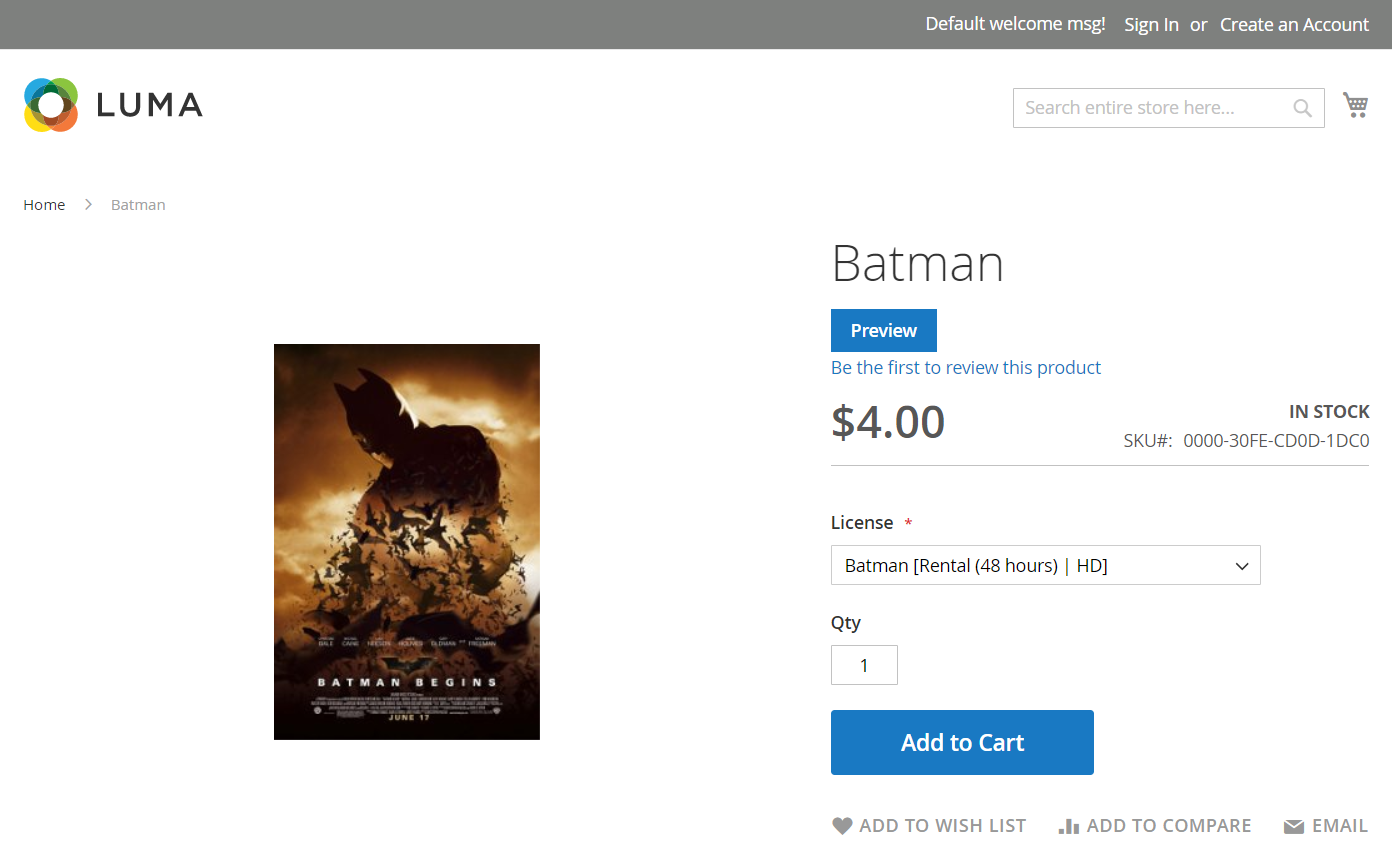Click the search magnifier icon
The image size is (1392, 855).
point(1302,108)
